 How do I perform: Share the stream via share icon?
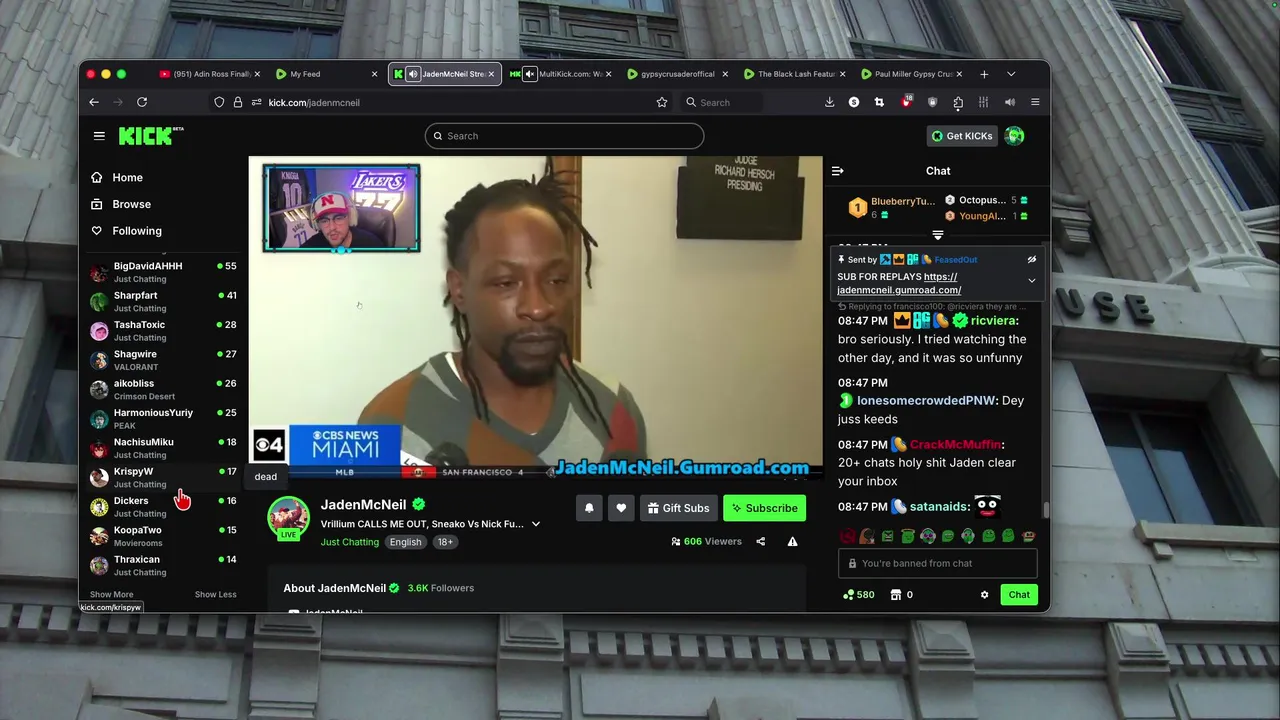pos(760,542)
